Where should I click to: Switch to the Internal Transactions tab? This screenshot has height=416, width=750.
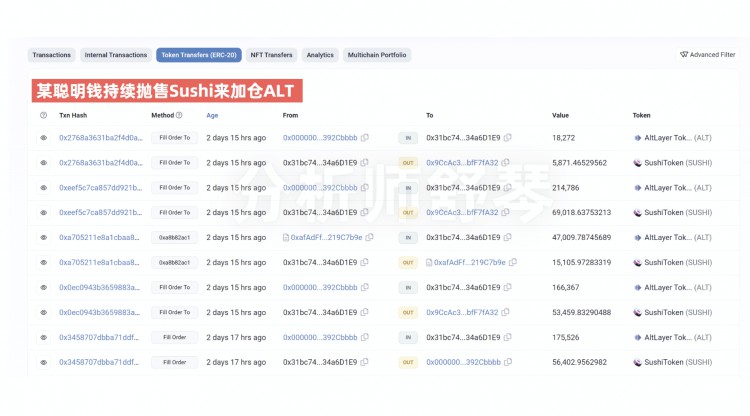[116, 55]
